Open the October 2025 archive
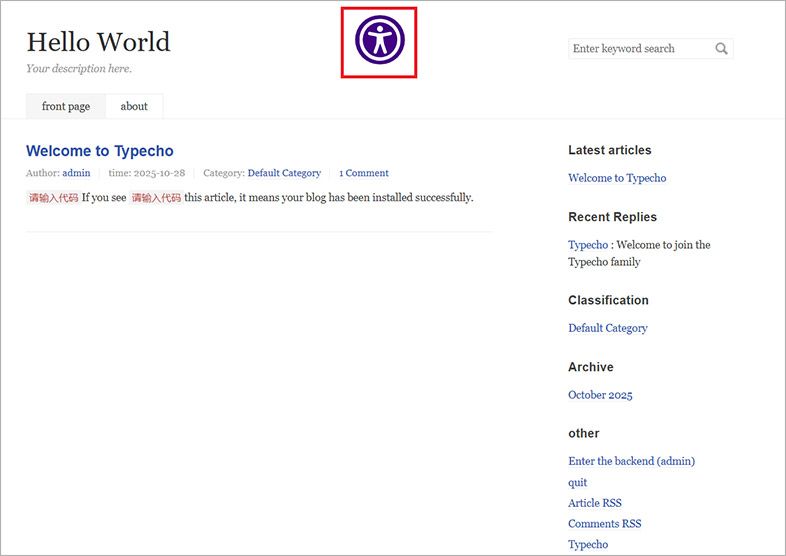This screenshot has width=786, height=556. click(x=600, y=395)
